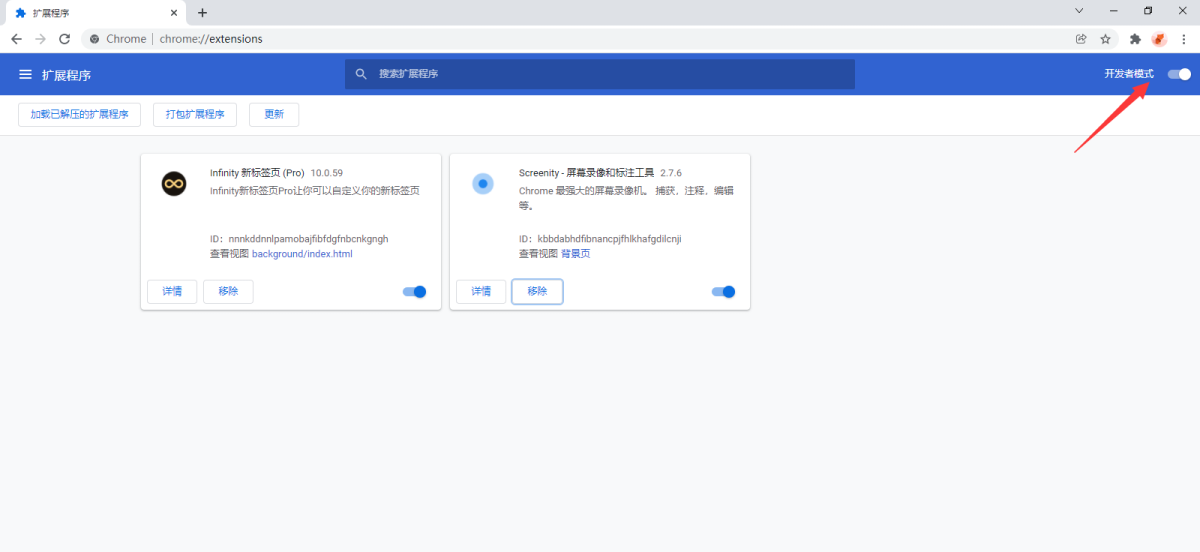Open the hamburger main menu

(26, 75)
